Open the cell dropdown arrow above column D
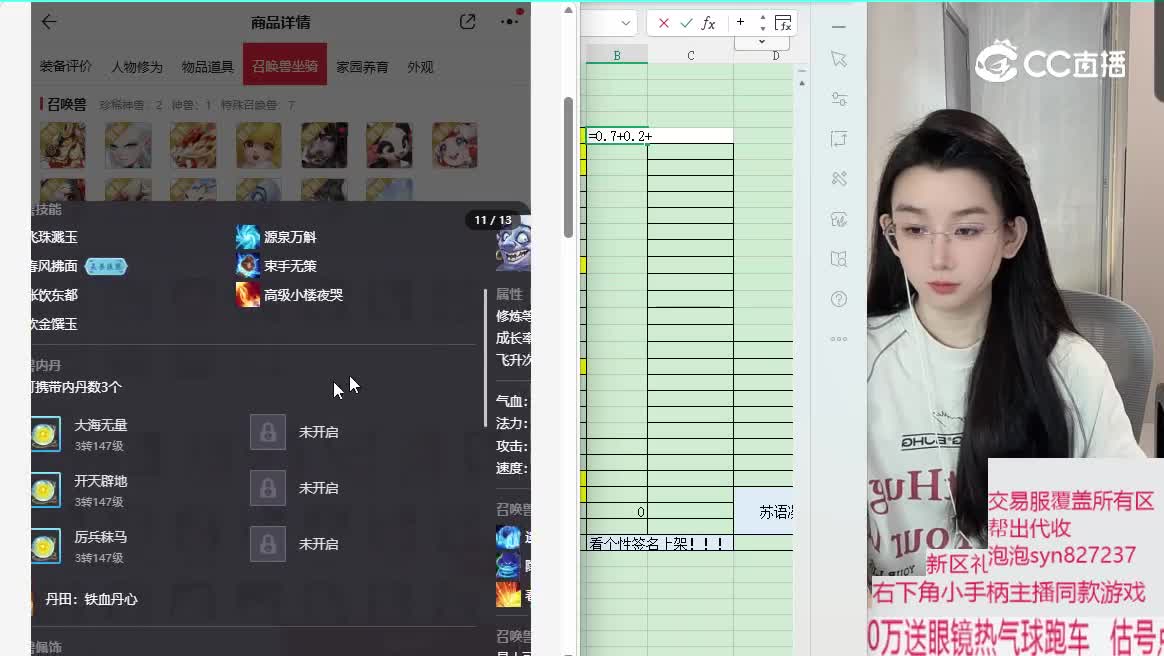This screenshot has height=656, width=1164. (x=762, y=41)
